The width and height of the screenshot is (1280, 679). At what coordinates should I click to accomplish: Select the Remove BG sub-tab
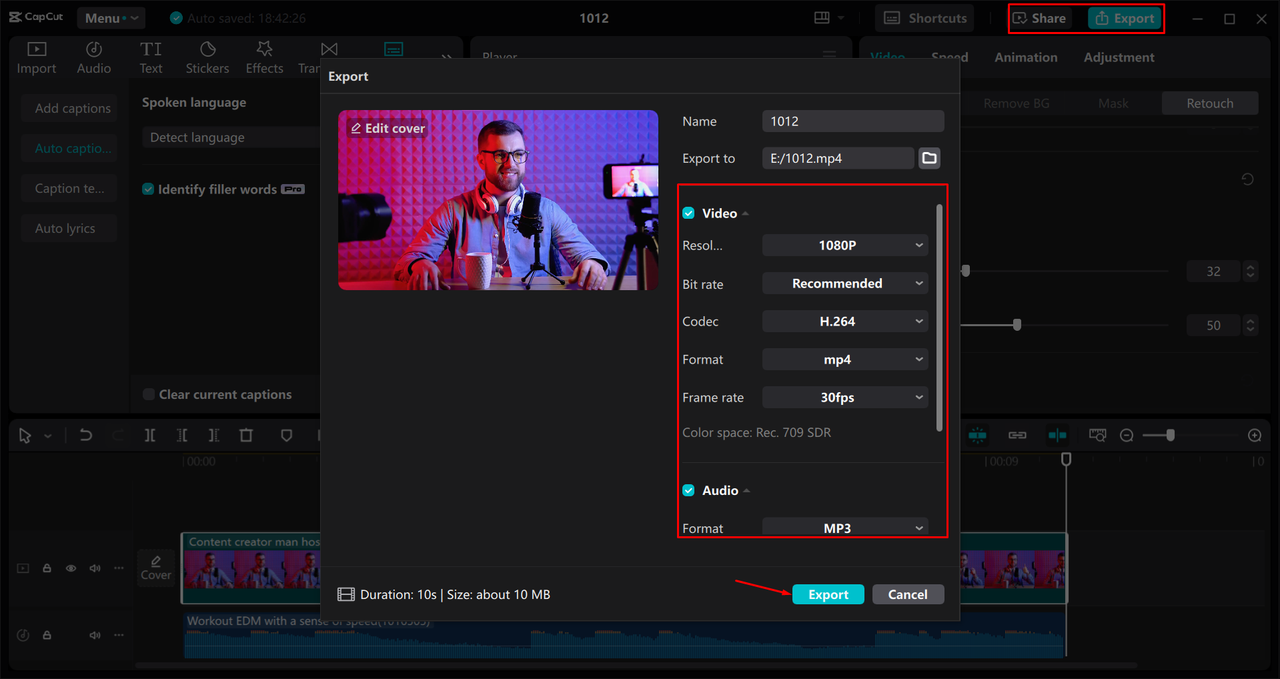[x=1016, y=103]
